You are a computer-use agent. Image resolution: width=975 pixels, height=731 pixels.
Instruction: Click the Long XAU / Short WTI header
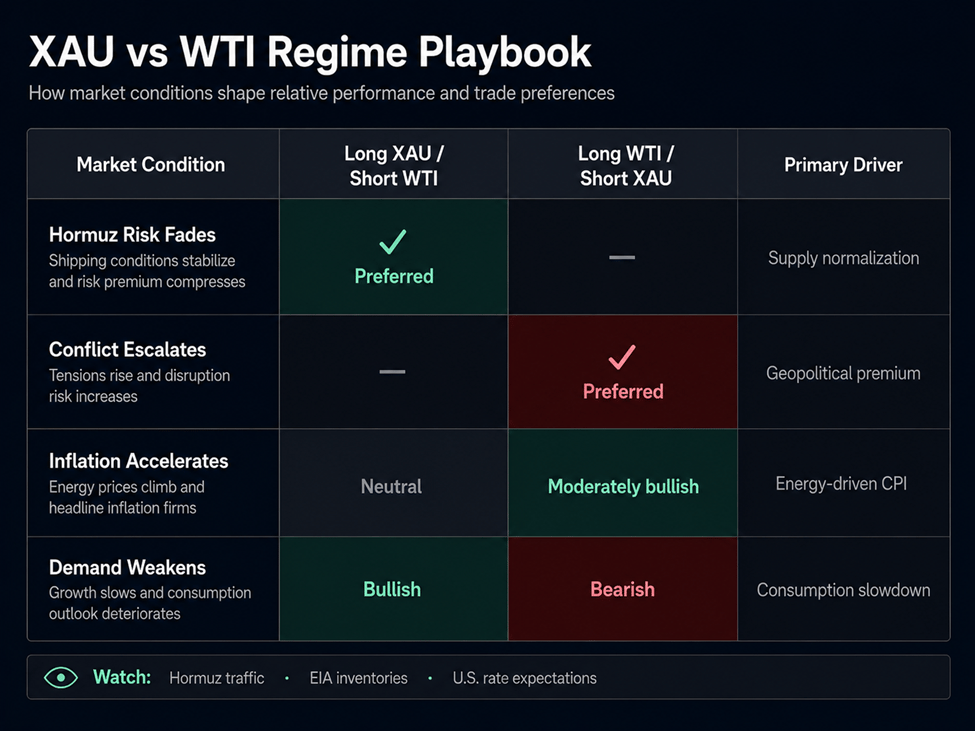pos(394,165)
